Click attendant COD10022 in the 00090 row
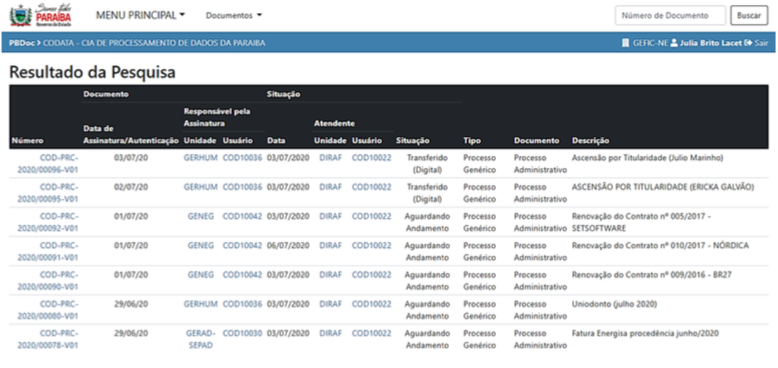This screenshot has width=778, height=368. pyautogui.click(x=372, y=275)
